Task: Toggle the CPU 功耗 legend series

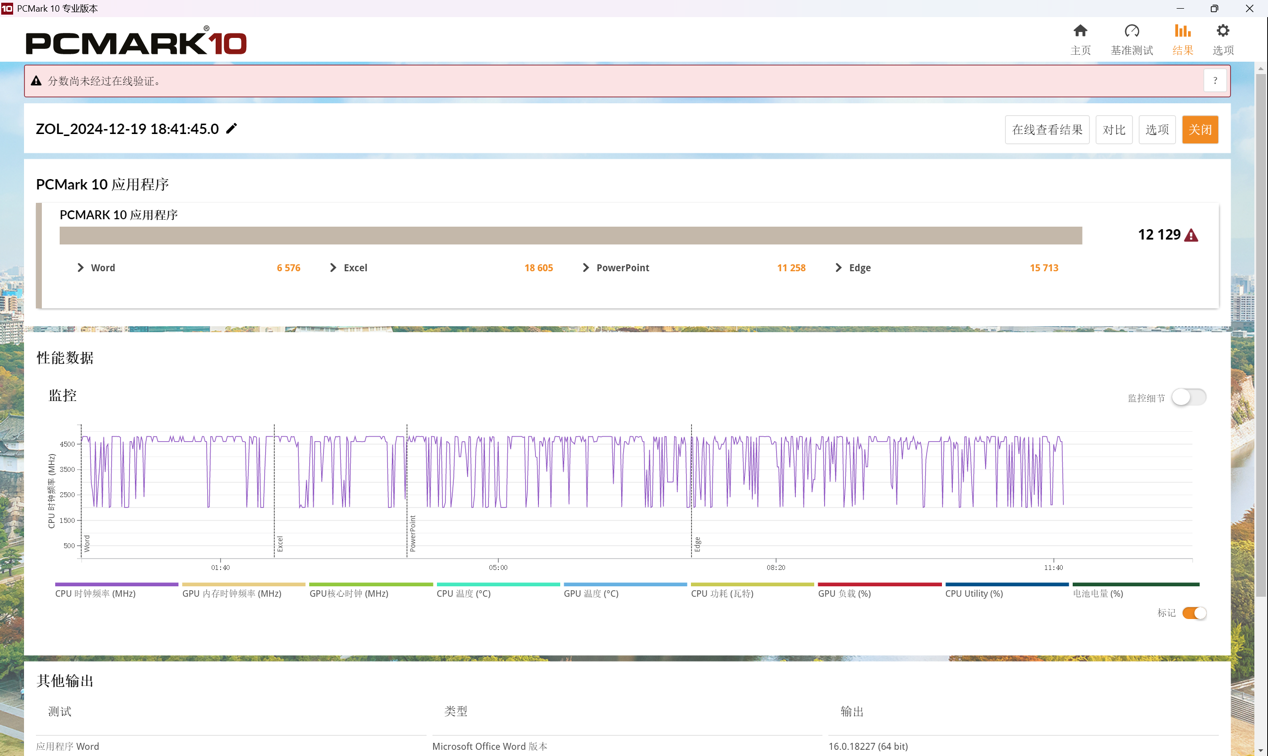Action: click(x=752, y=590)
